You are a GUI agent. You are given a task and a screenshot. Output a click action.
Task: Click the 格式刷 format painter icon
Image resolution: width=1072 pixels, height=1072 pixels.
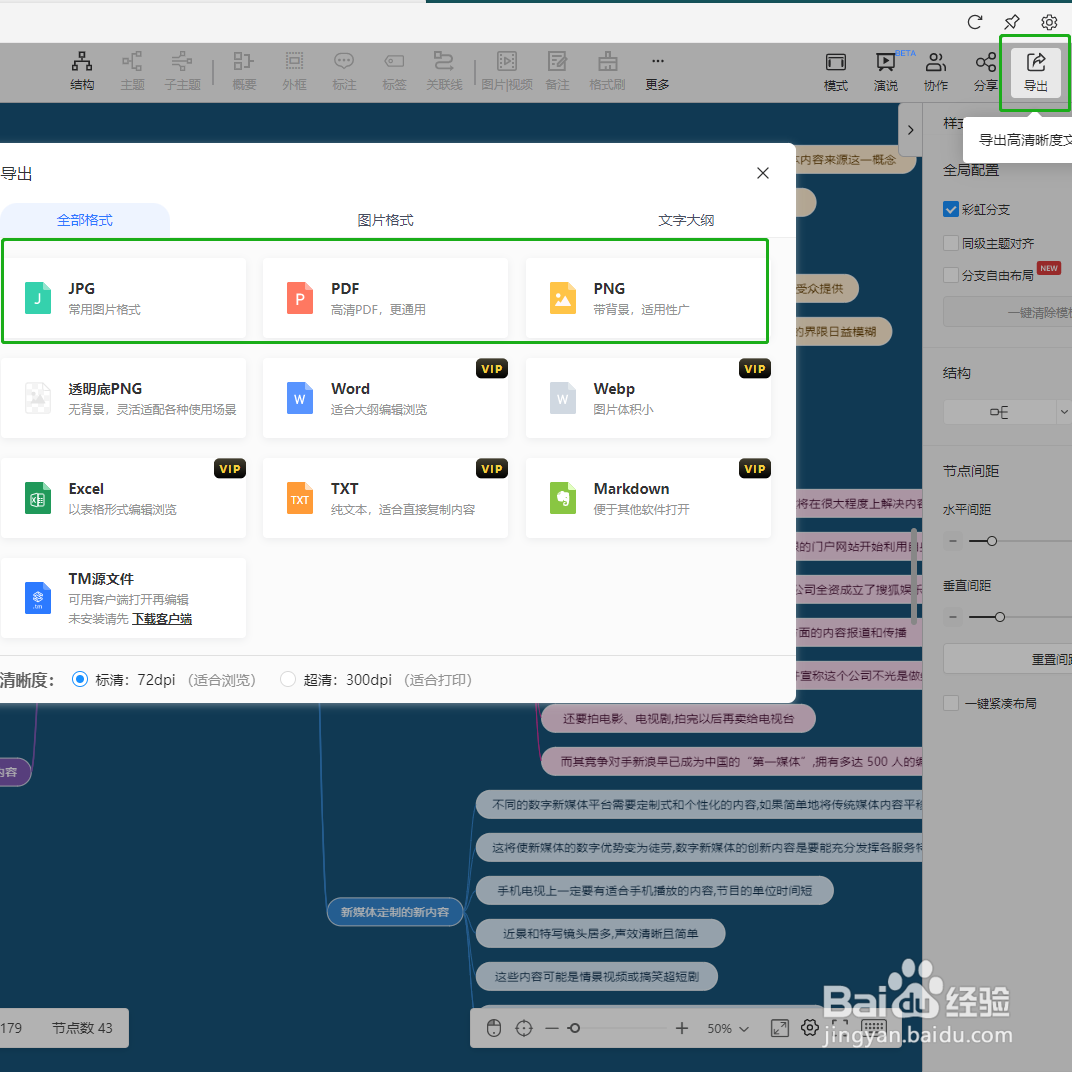click(x=607, y=71)
